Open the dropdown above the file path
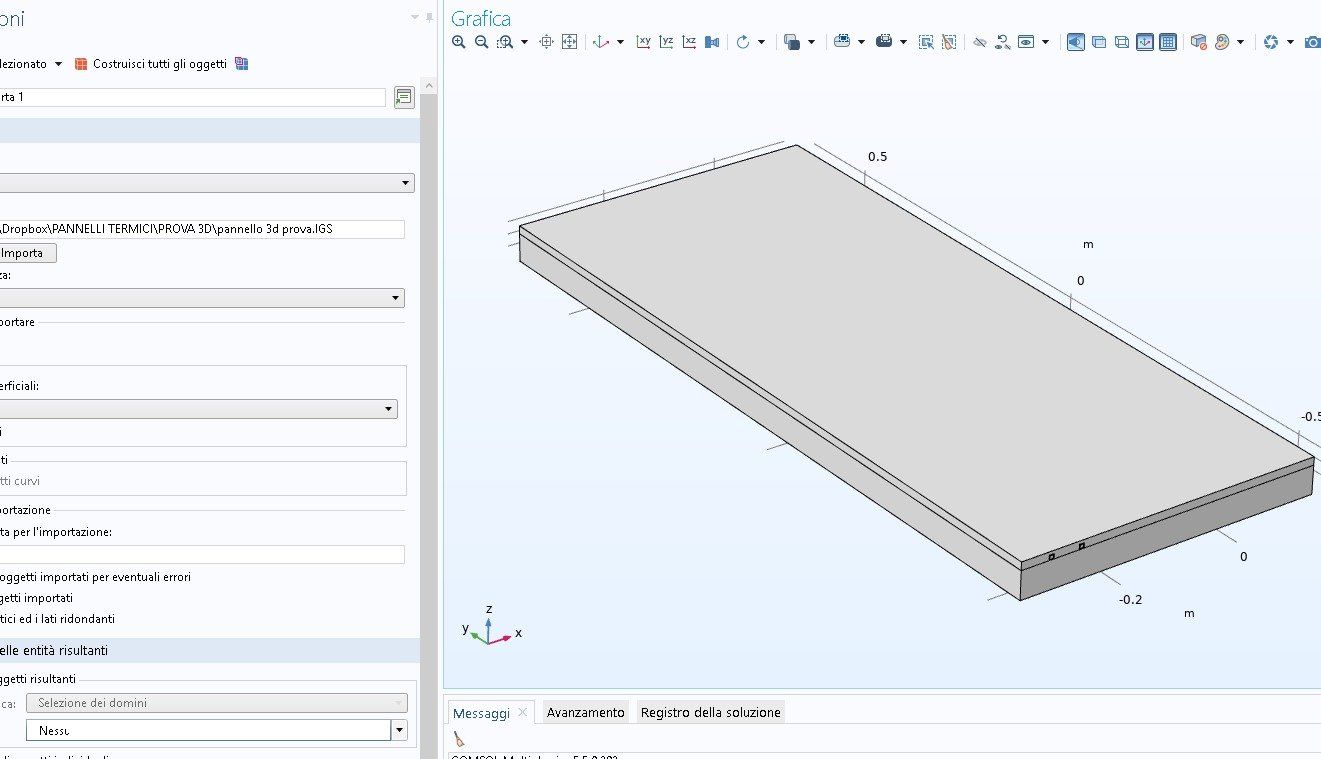 [405, 183]
